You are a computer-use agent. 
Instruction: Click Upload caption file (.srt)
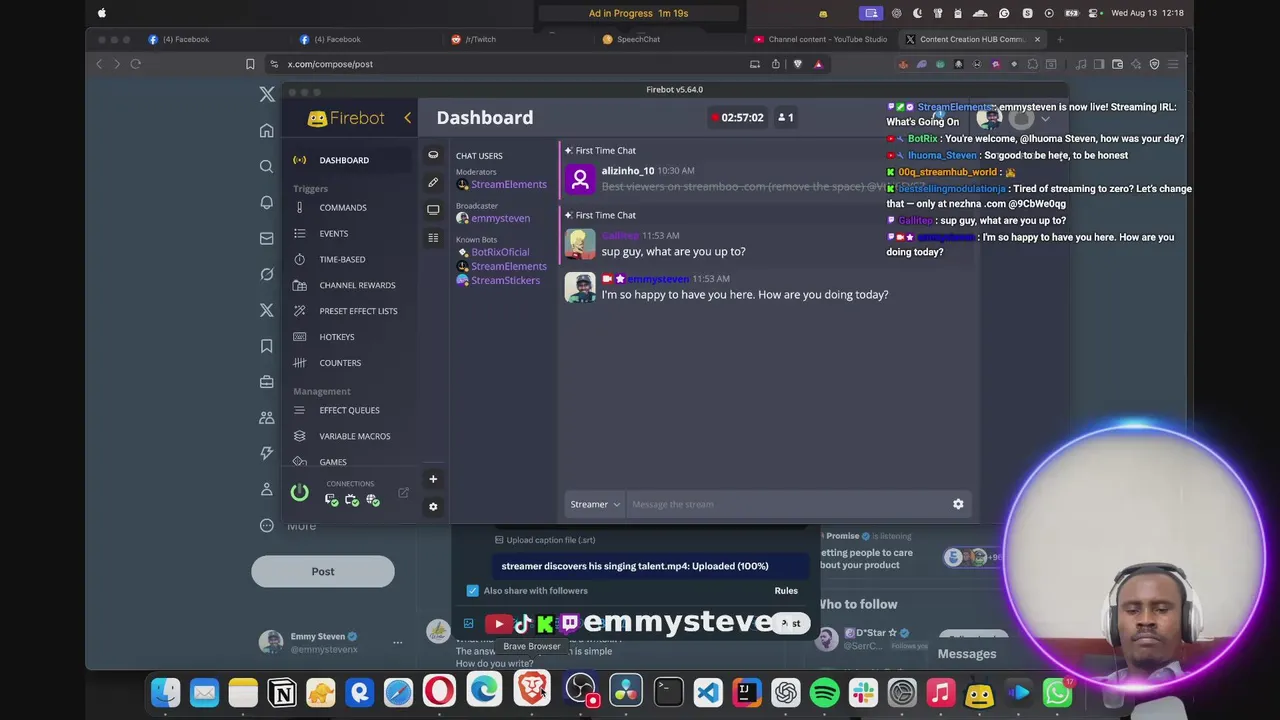[x=545, y=540]
